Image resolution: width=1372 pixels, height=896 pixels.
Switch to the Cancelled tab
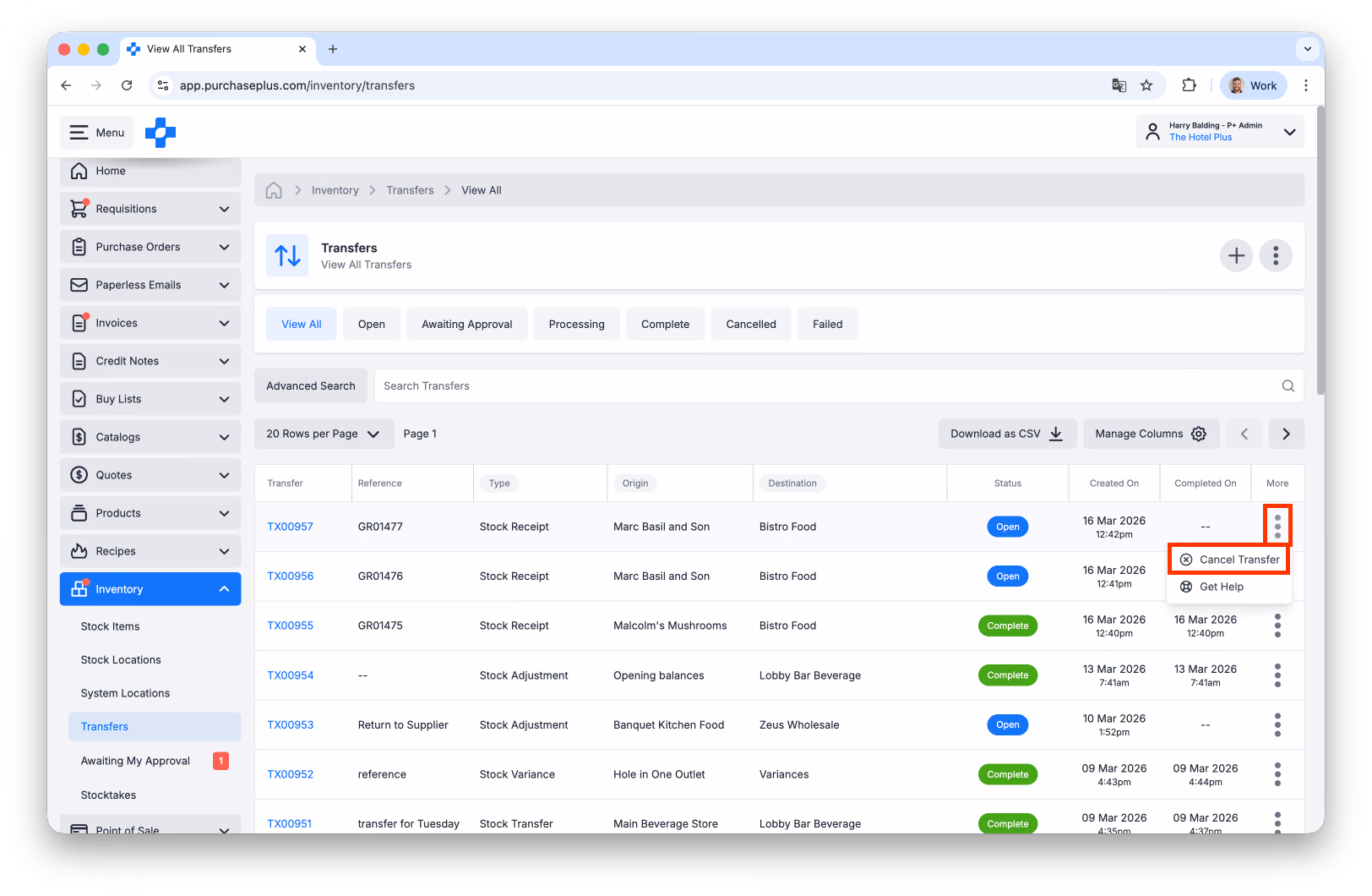point(751,325)
